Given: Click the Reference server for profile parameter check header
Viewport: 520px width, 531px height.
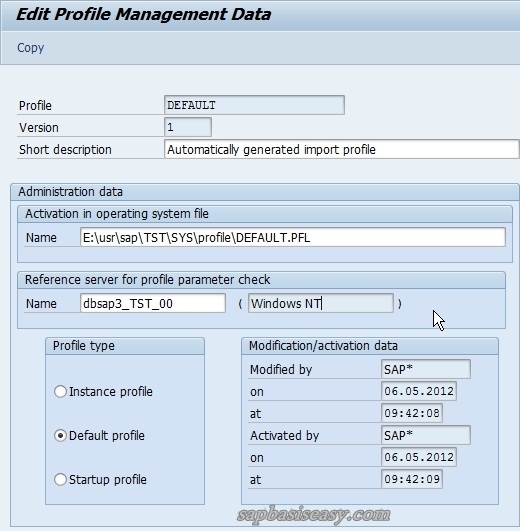Looking at the screenshot, I should (261, 280).
